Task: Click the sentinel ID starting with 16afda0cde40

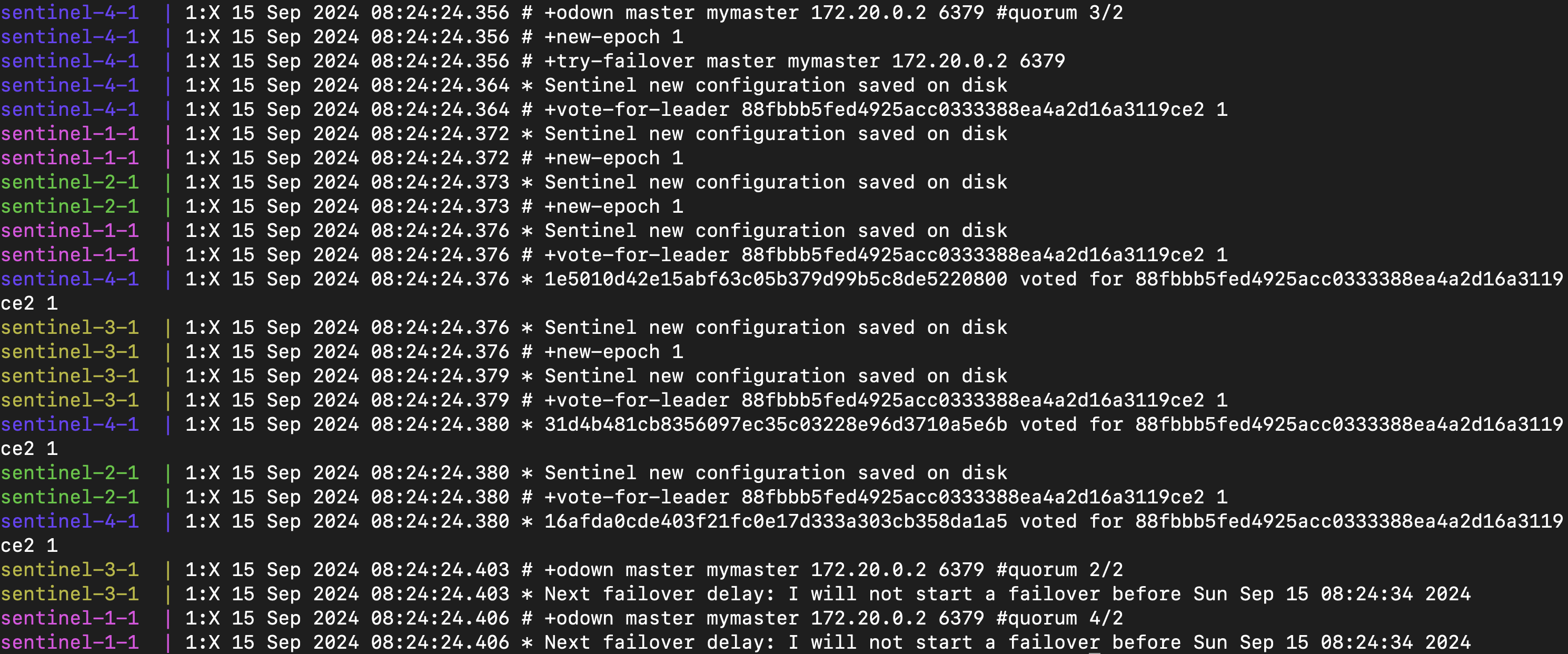Action: click(776, 521)
